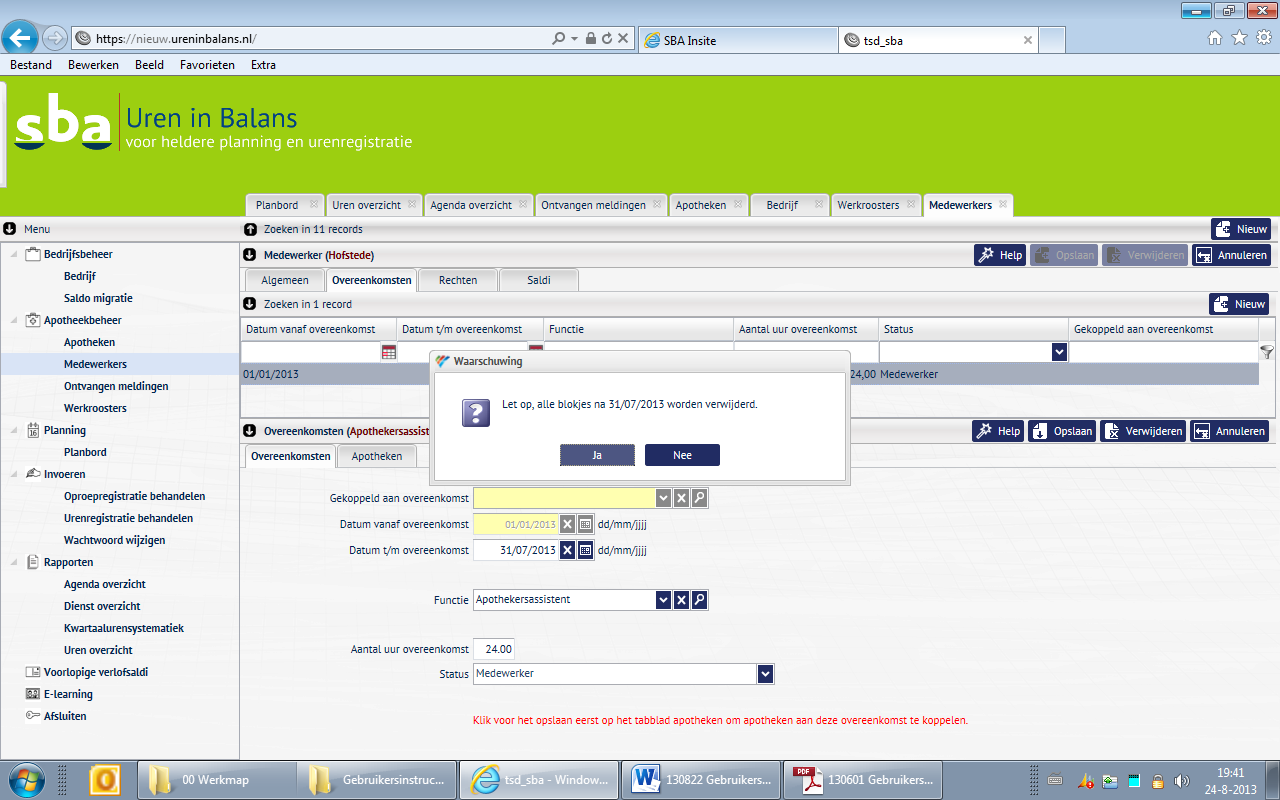Dismiss warning with Nee
The width and height of the screenshot is (1280, 800).
tap(682, 455)
